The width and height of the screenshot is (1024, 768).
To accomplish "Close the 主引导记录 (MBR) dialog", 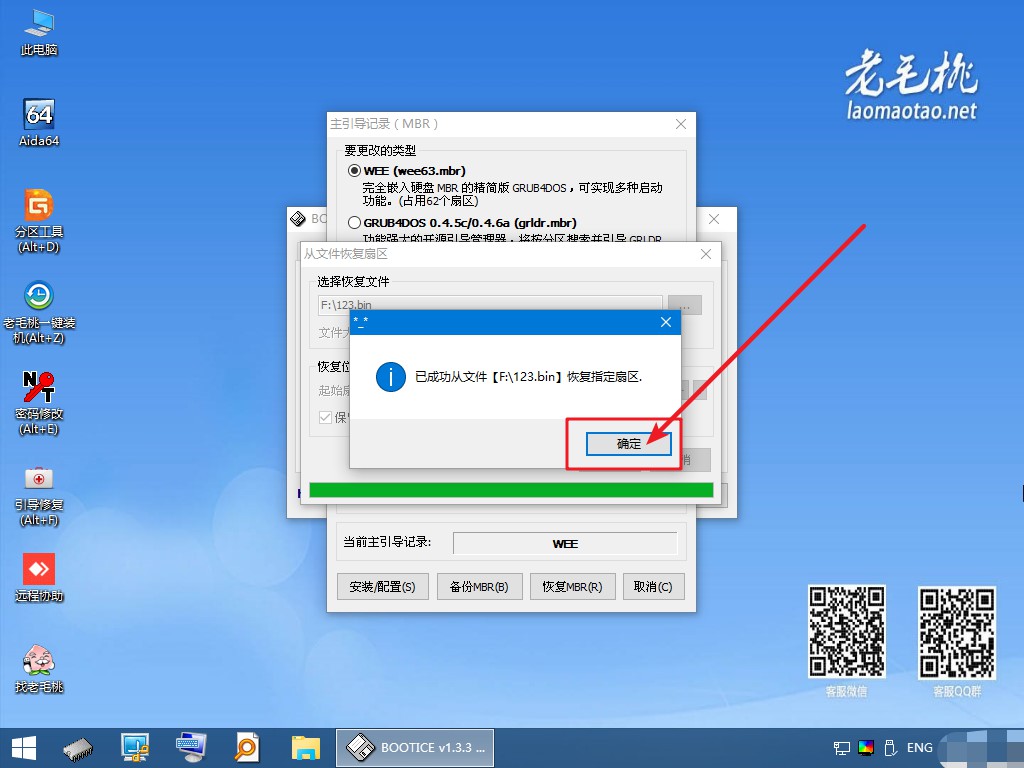I will coord(680,124).
